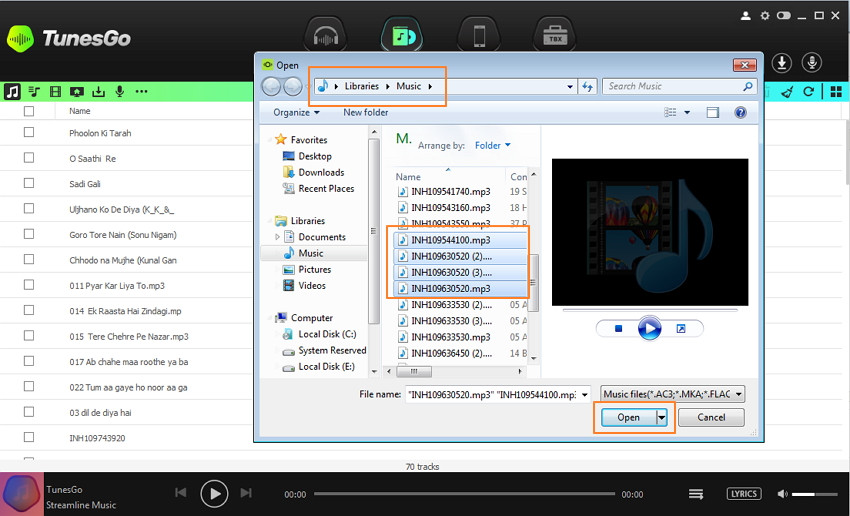This screenshot has width=850, height=516.
Task: Play the track with main play button
Action: (x=214, y=494)
